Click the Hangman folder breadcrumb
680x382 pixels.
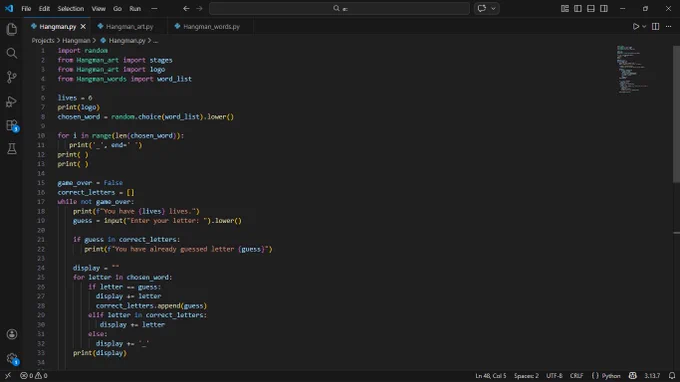click(76, 40)
